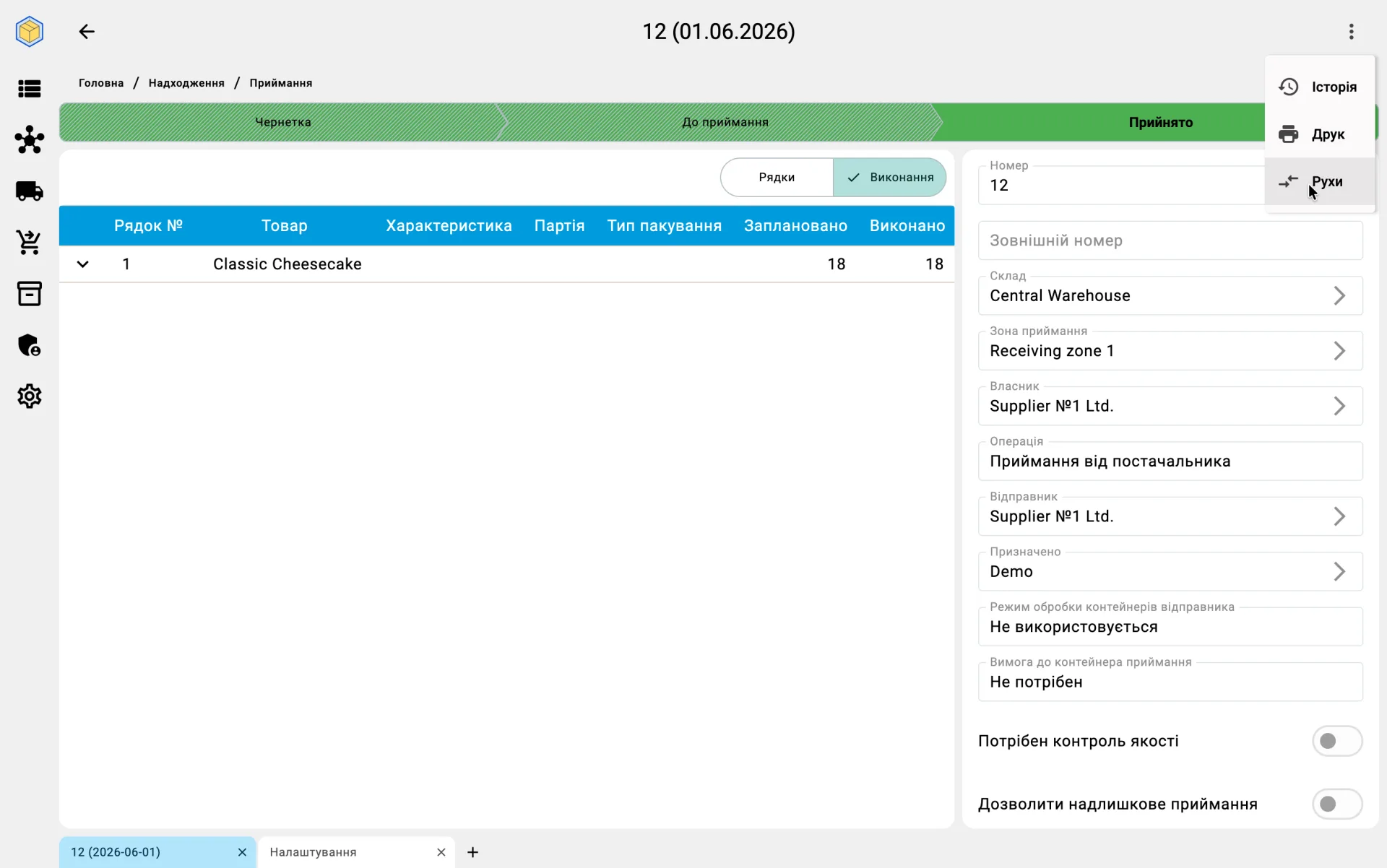
Task: Expand row 1 Classic Cheesecake
Action: [83, 264]
